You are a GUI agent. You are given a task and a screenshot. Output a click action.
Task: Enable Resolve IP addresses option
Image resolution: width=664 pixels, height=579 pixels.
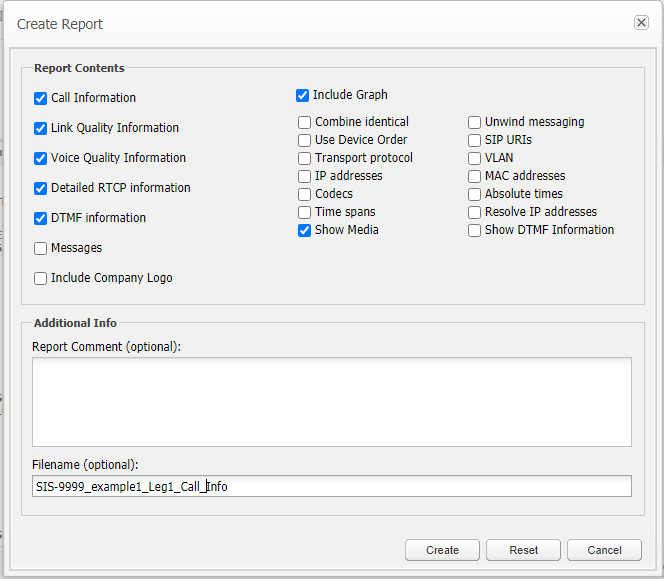coord(475,212)
